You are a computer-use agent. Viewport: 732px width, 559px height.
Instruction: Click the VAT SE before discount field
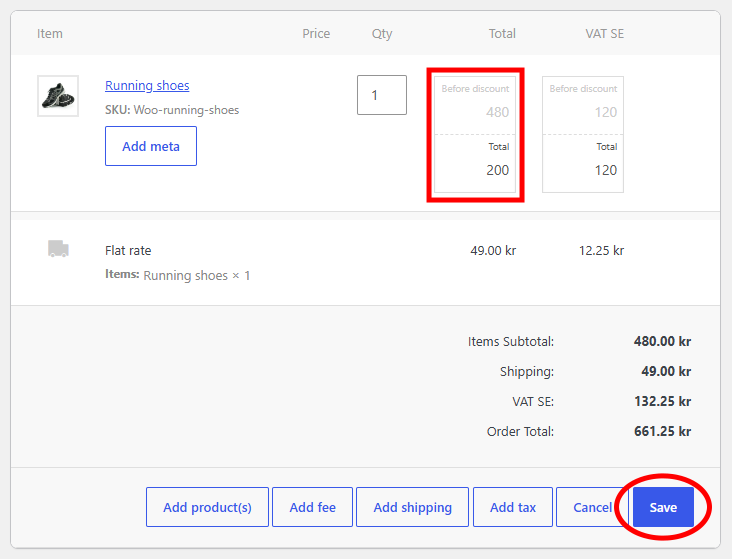click(583, 112)
